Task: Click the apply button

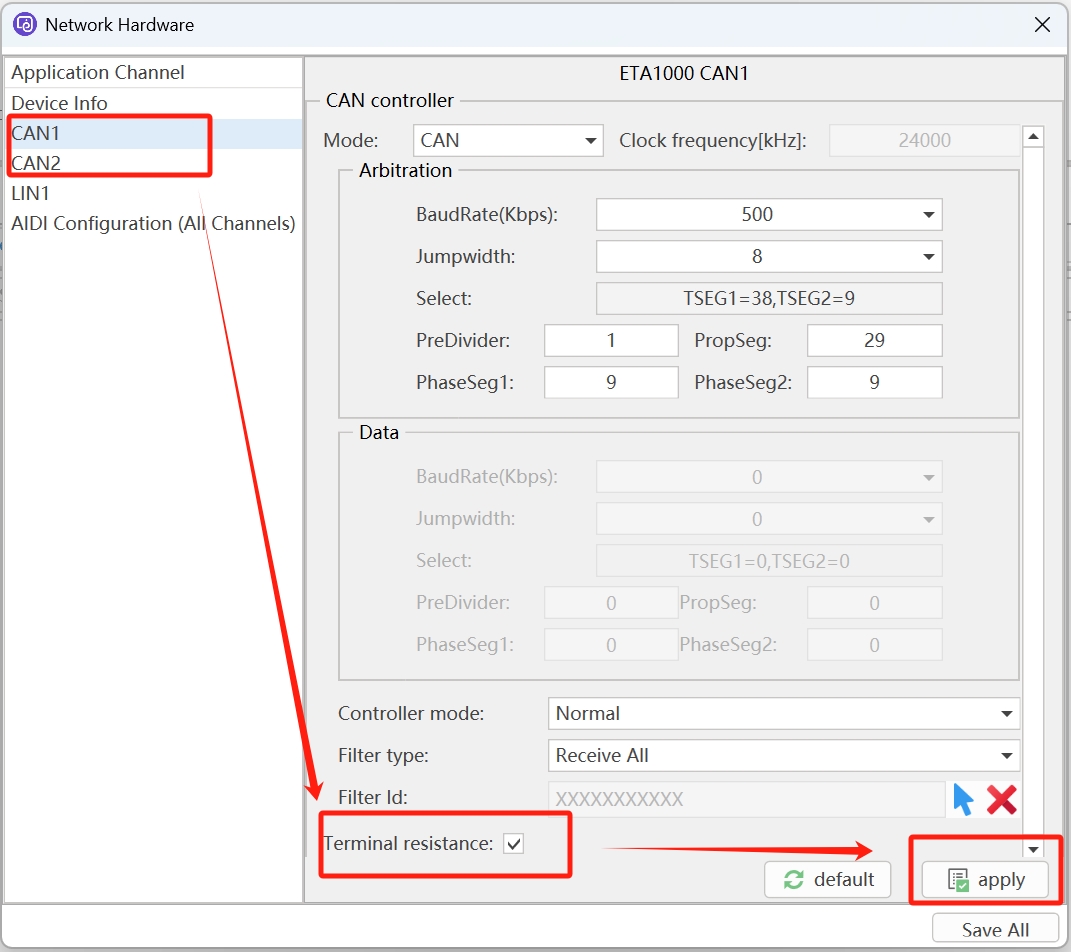Action: pos(986,880)
